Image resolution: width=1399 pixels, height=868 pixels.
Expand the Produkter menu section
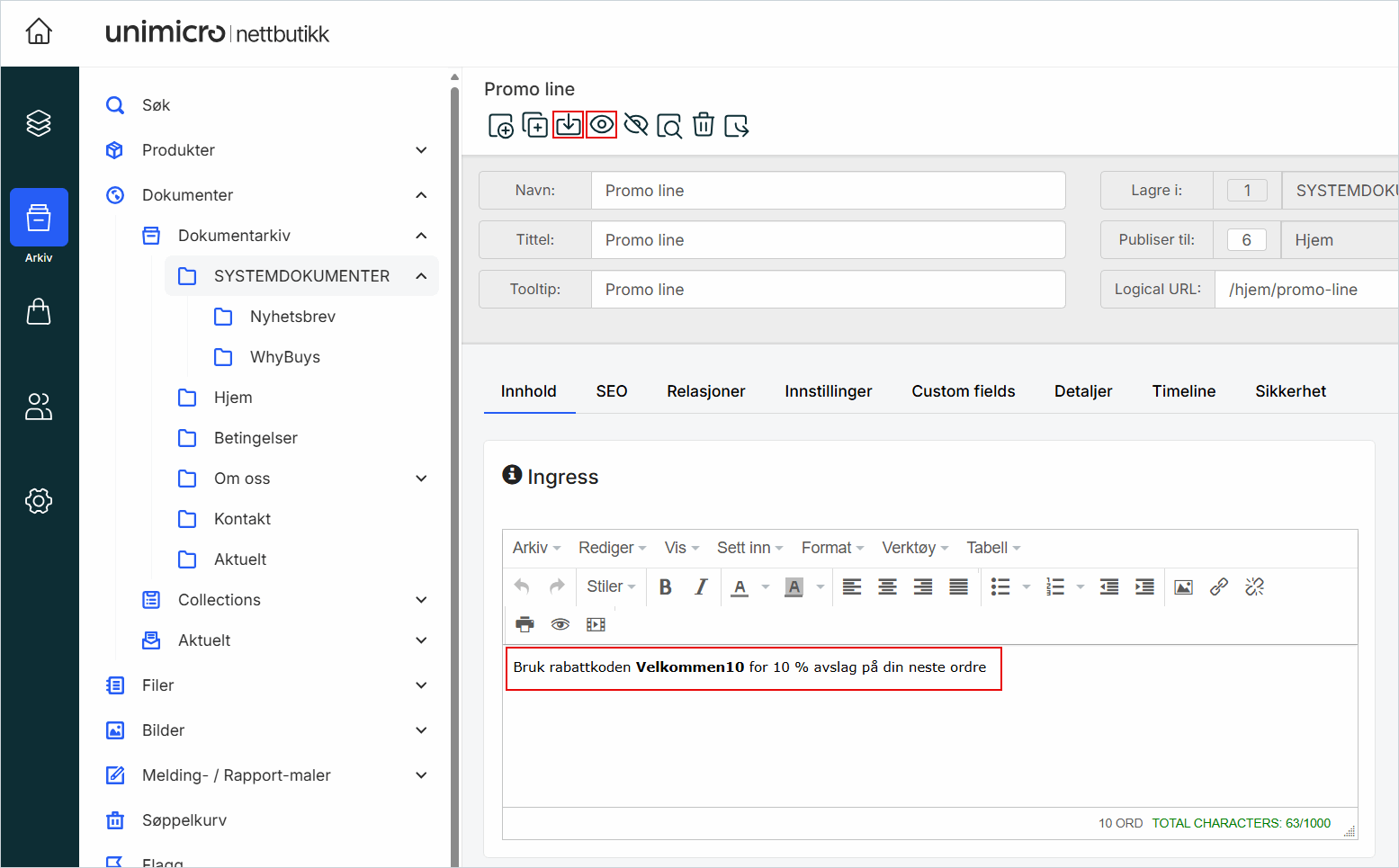(x=421, y=150)
